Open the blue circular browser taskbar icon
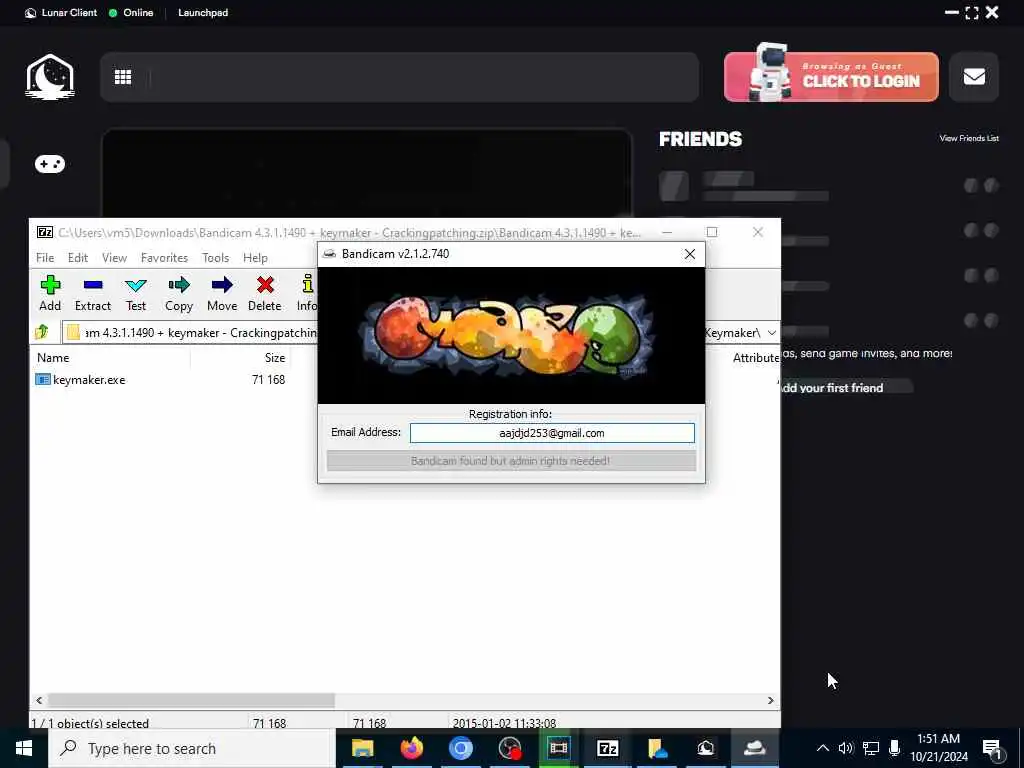 coord(460,748)
